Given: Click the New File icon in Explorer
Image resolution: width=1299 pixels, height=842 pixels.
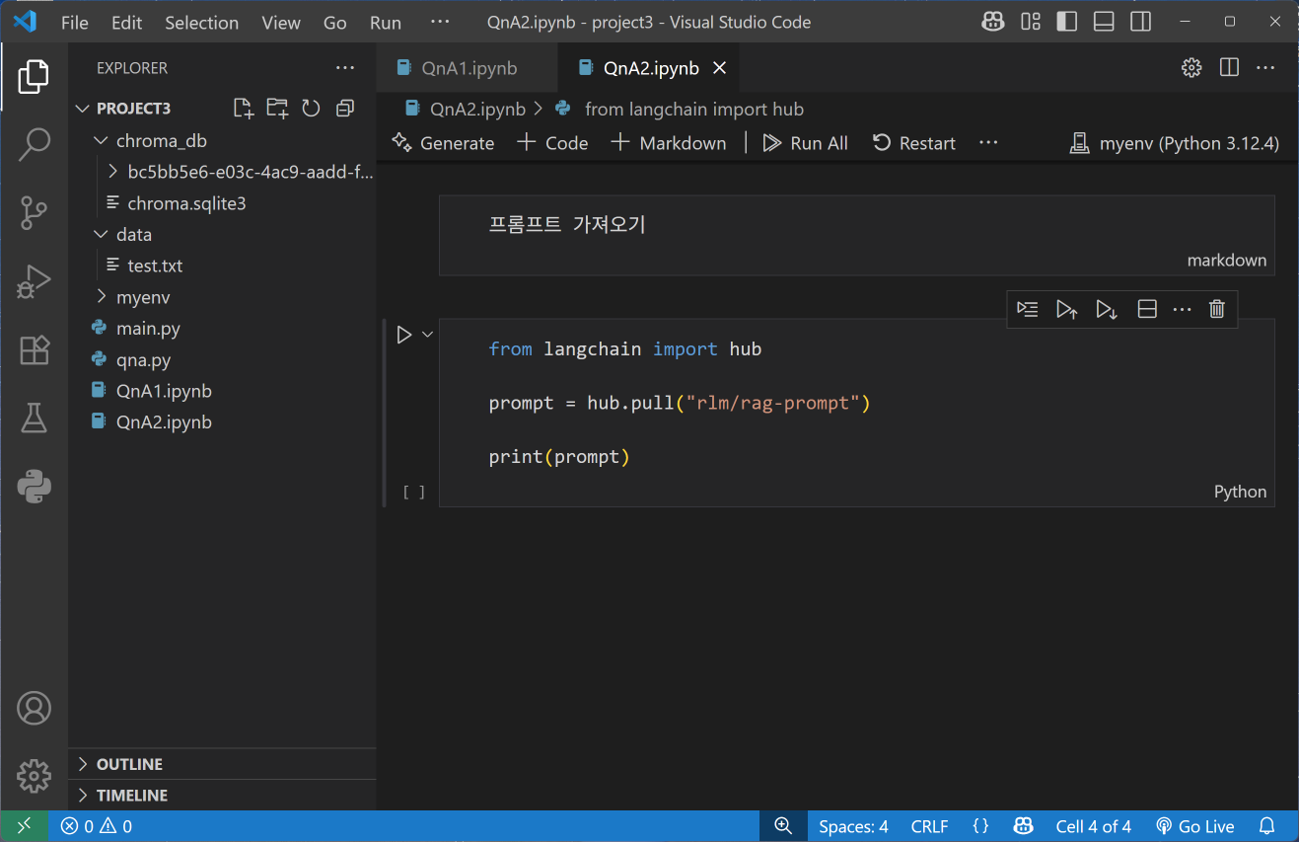Looking at the screenshot, I should tap(242, 108).
